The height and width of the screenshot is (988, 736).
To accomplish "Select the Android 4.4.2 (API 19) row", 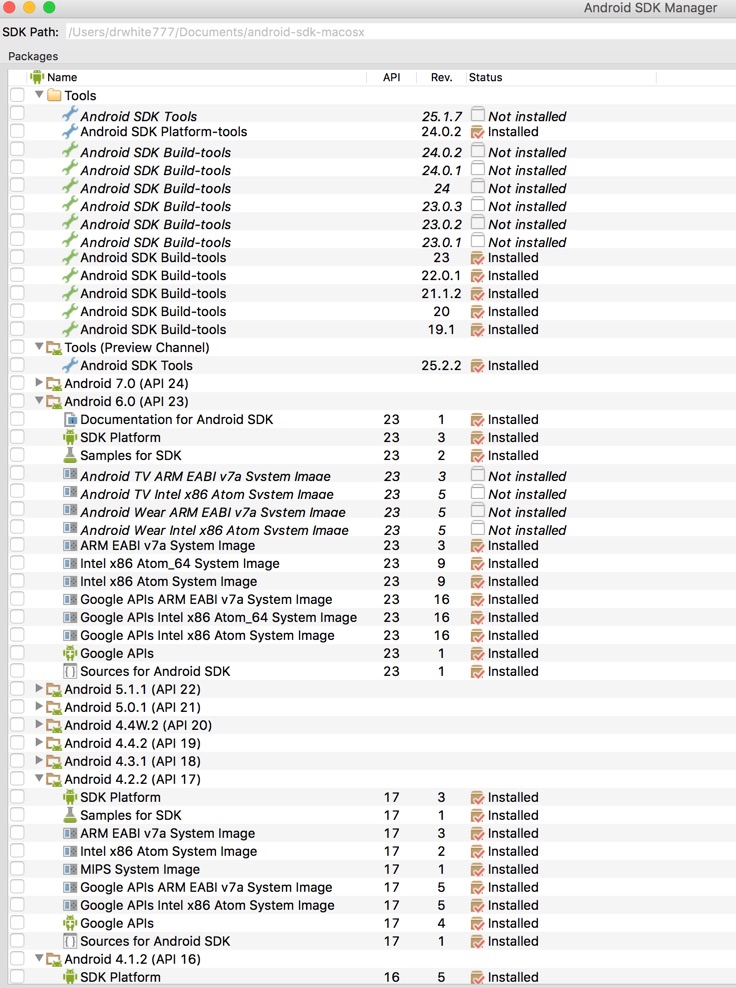I will pos(372,744).
